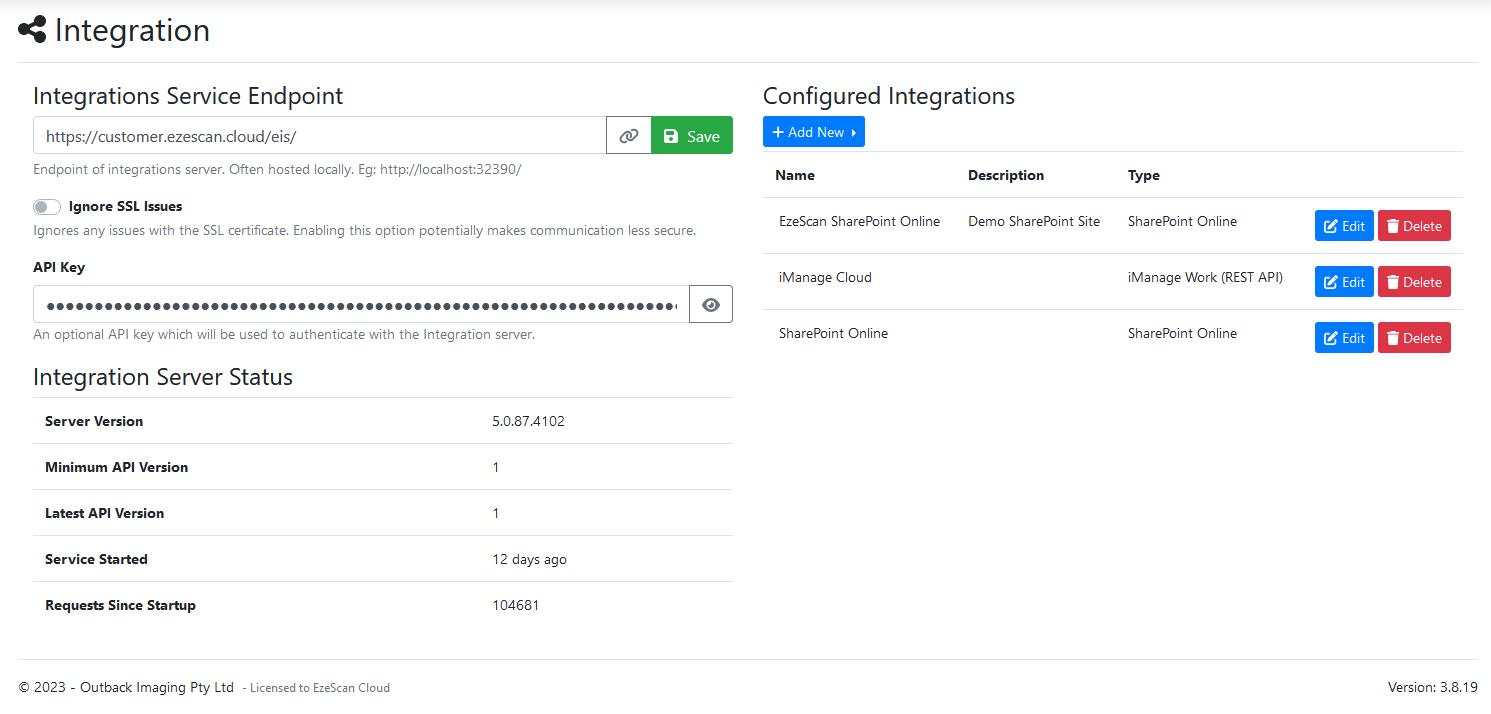This screenshot has height=714, width=1491.
Task: Edit the iManage Cloud integration
Action: 1344,282
